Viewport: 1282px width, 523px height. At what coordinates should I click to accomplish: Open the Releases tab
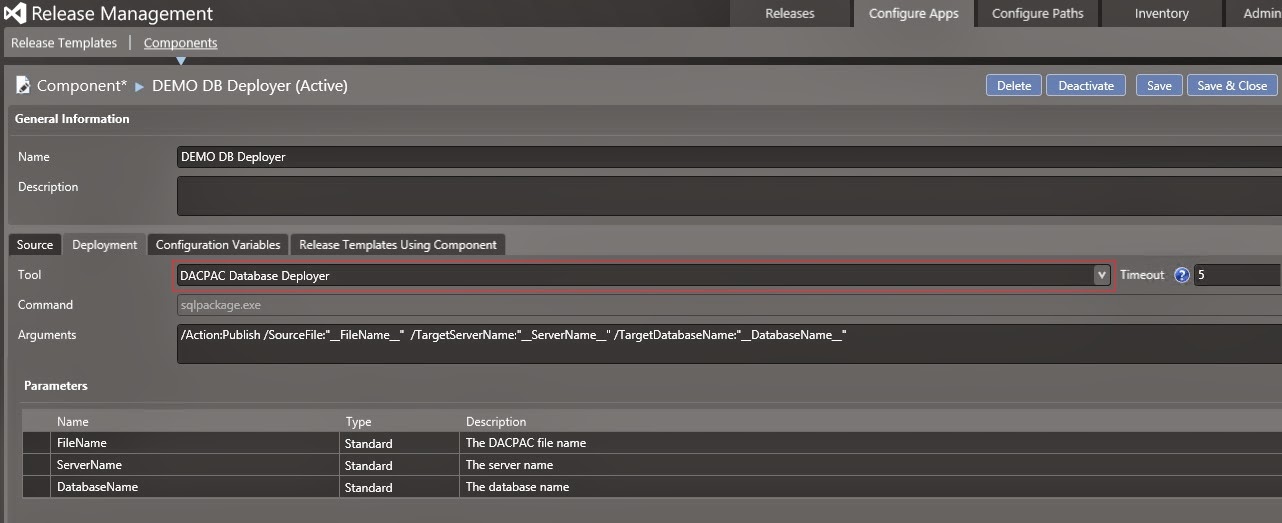[790, 13]
